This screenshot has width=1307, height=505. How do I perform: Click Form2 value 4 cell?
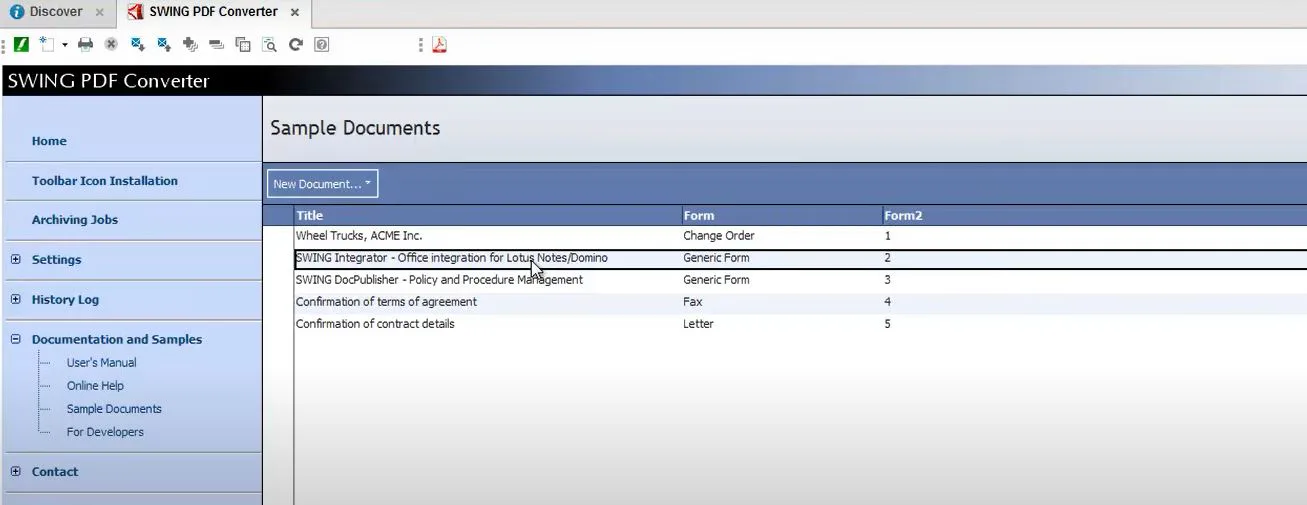click(887, 302)
